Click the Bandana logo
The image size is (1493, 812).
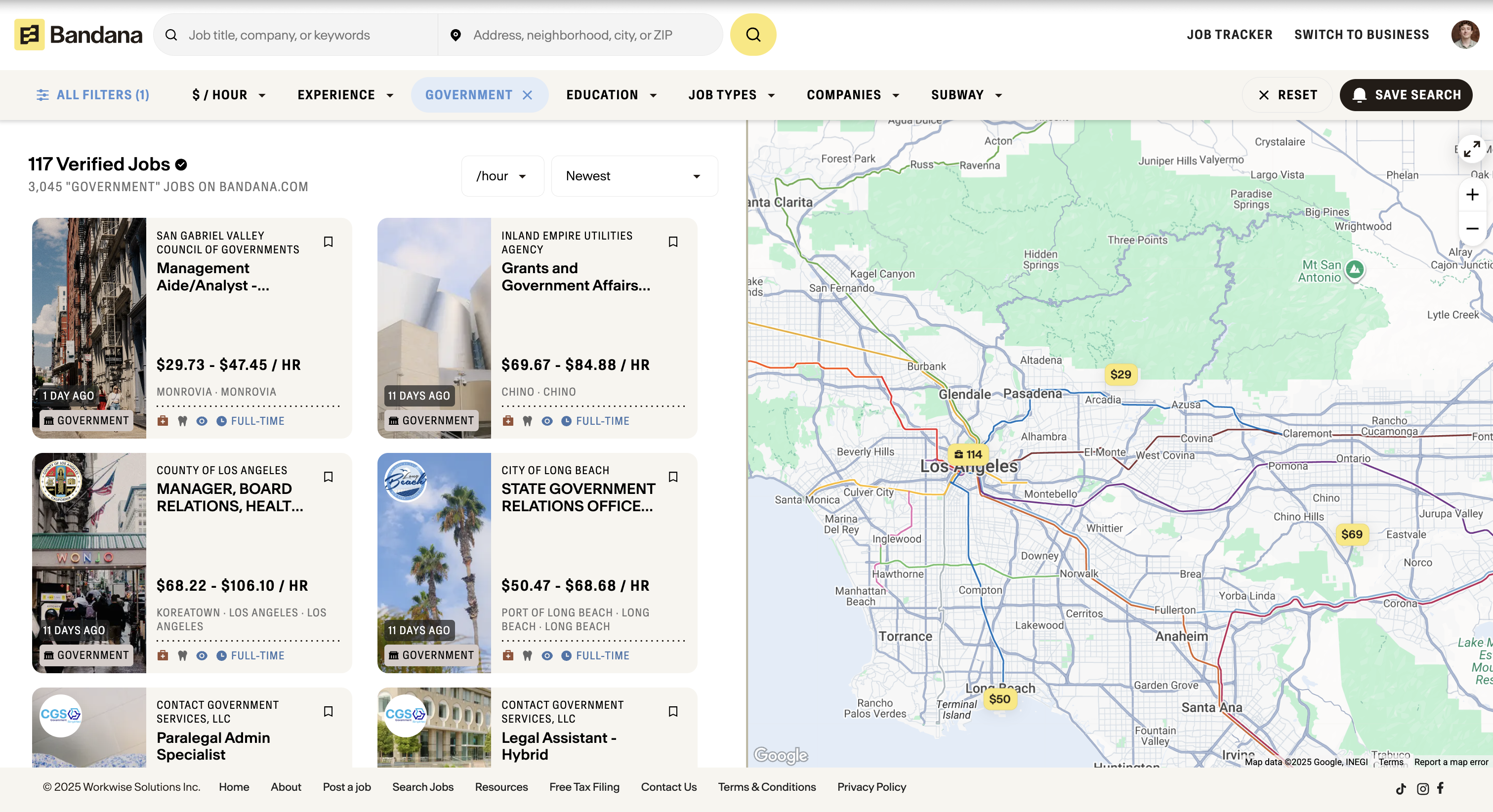78,35
